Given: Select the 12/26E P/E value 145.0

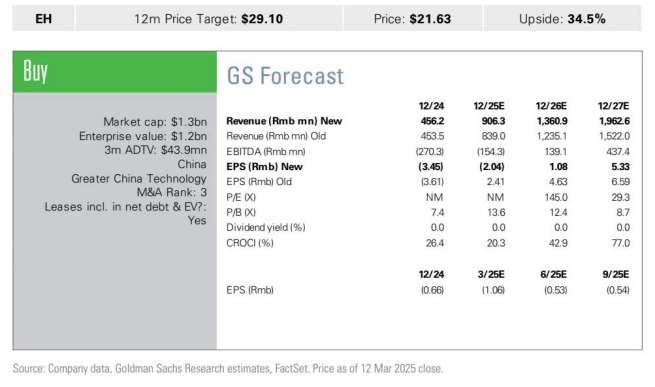Looking at the screenshot, I should (556, 197).
